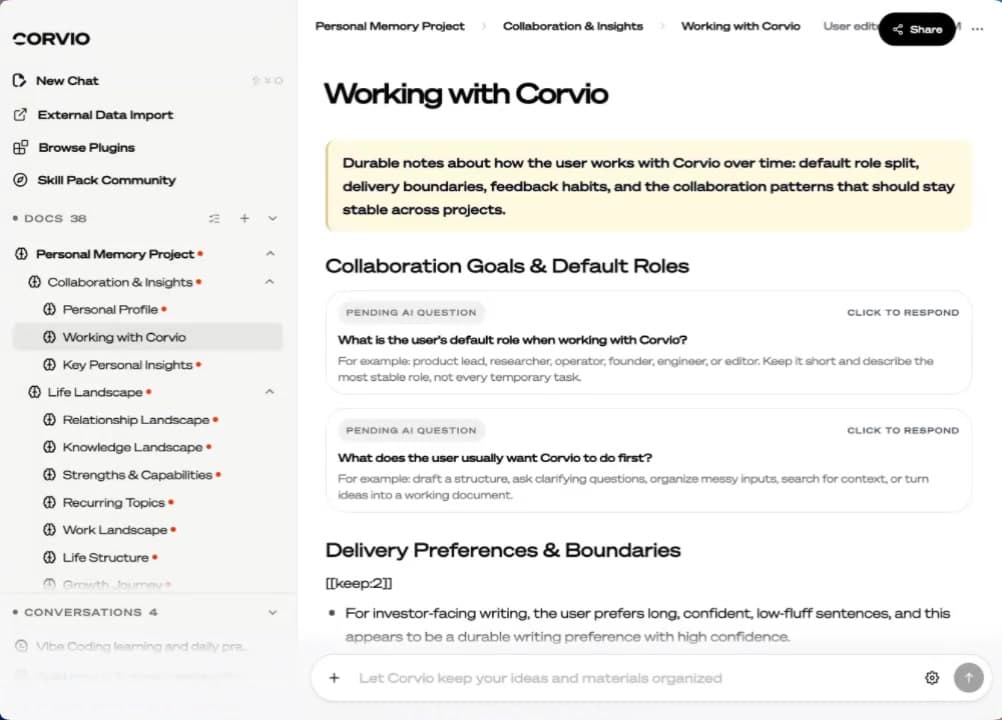The width and height of the screenshot is (1002, 720).
Task: Send a message with the arrow button
Action: click(x=968, y=677)
